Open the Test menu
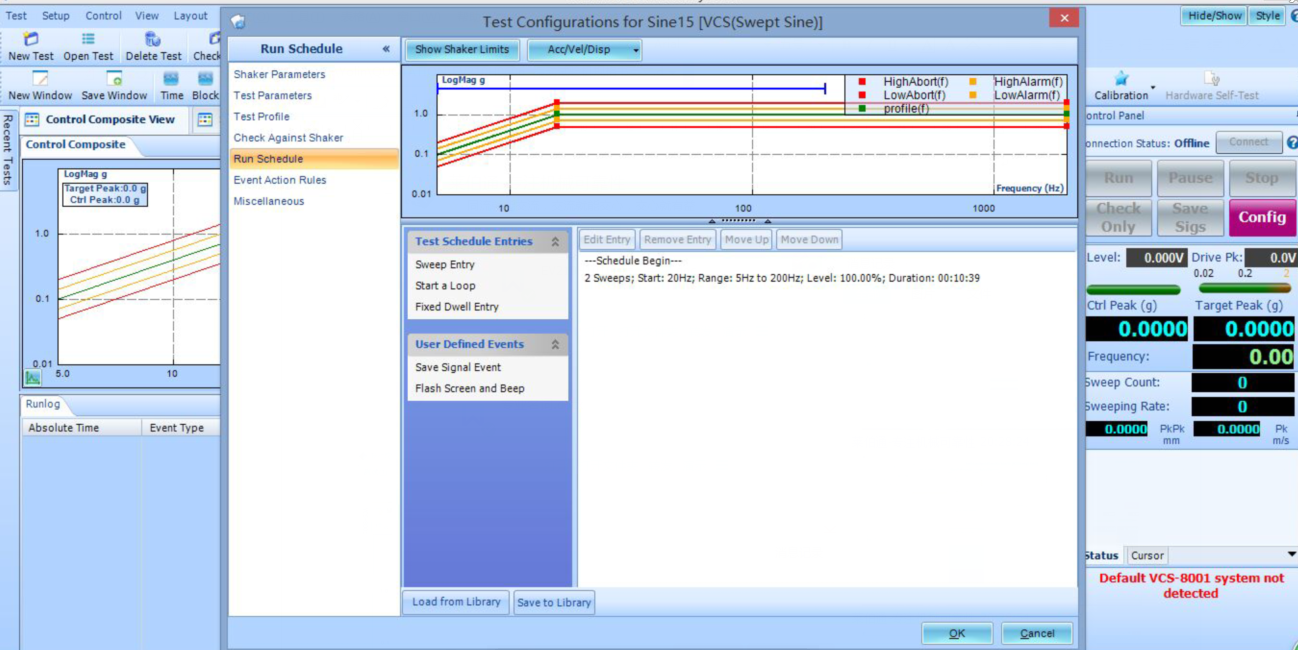 click(x=16, y=16)
